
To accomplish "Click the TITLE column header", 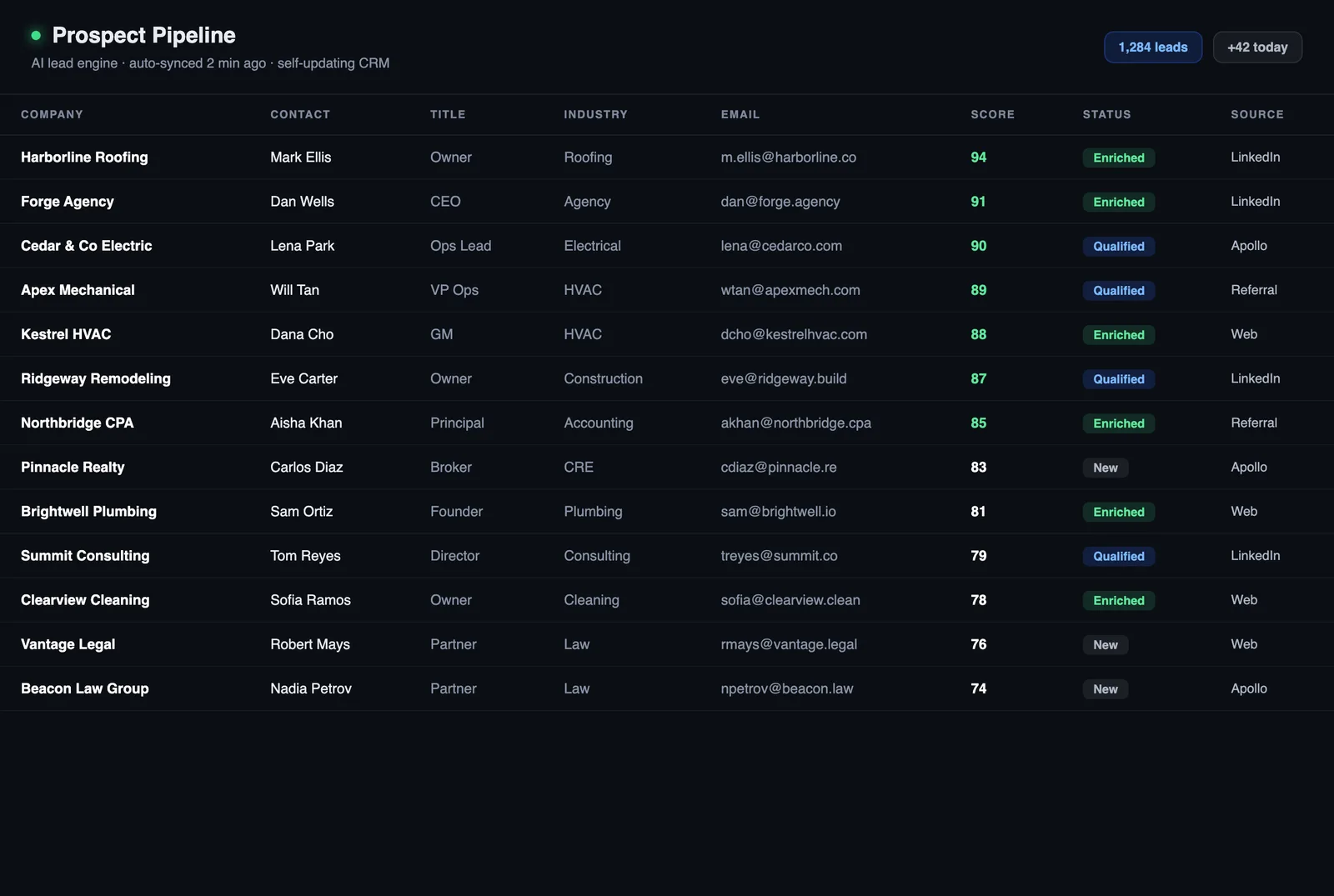I will (448, 114).
